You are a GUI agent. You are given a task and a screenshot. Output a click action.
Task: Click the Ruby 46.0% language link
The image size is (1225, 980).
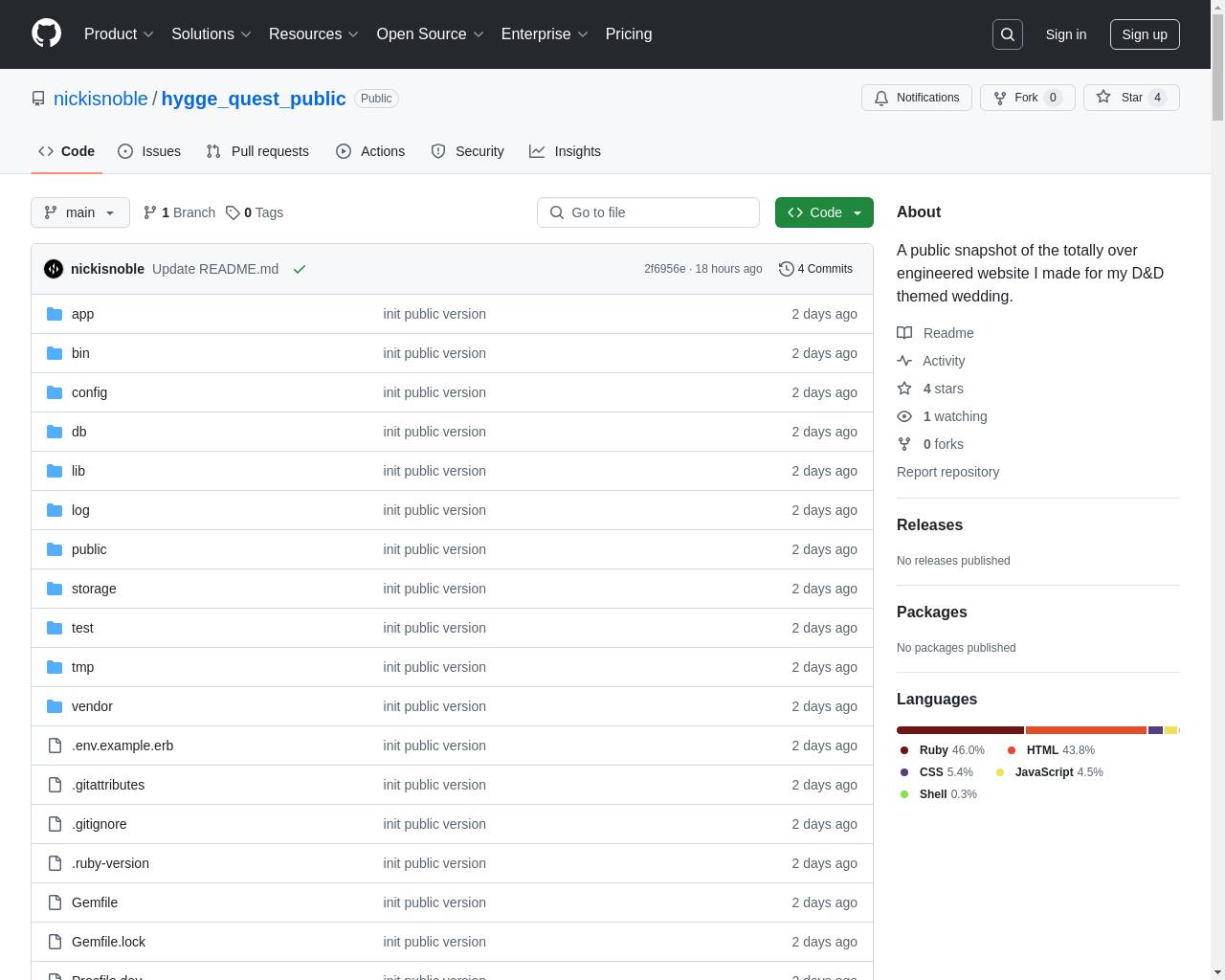[942, 750]
